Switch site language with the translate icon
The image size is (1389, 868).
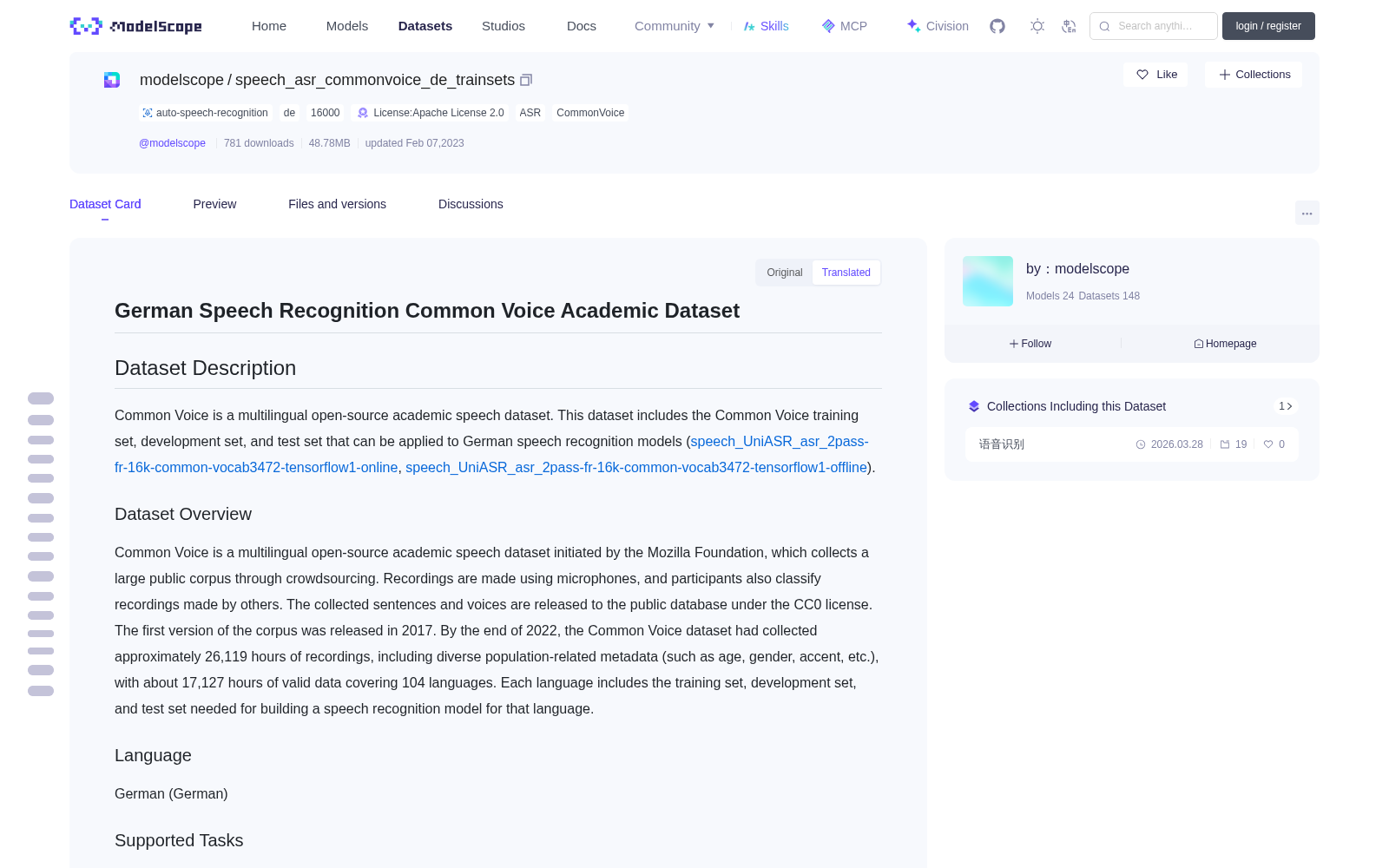pyautogui.click(x=1070, y=26)
